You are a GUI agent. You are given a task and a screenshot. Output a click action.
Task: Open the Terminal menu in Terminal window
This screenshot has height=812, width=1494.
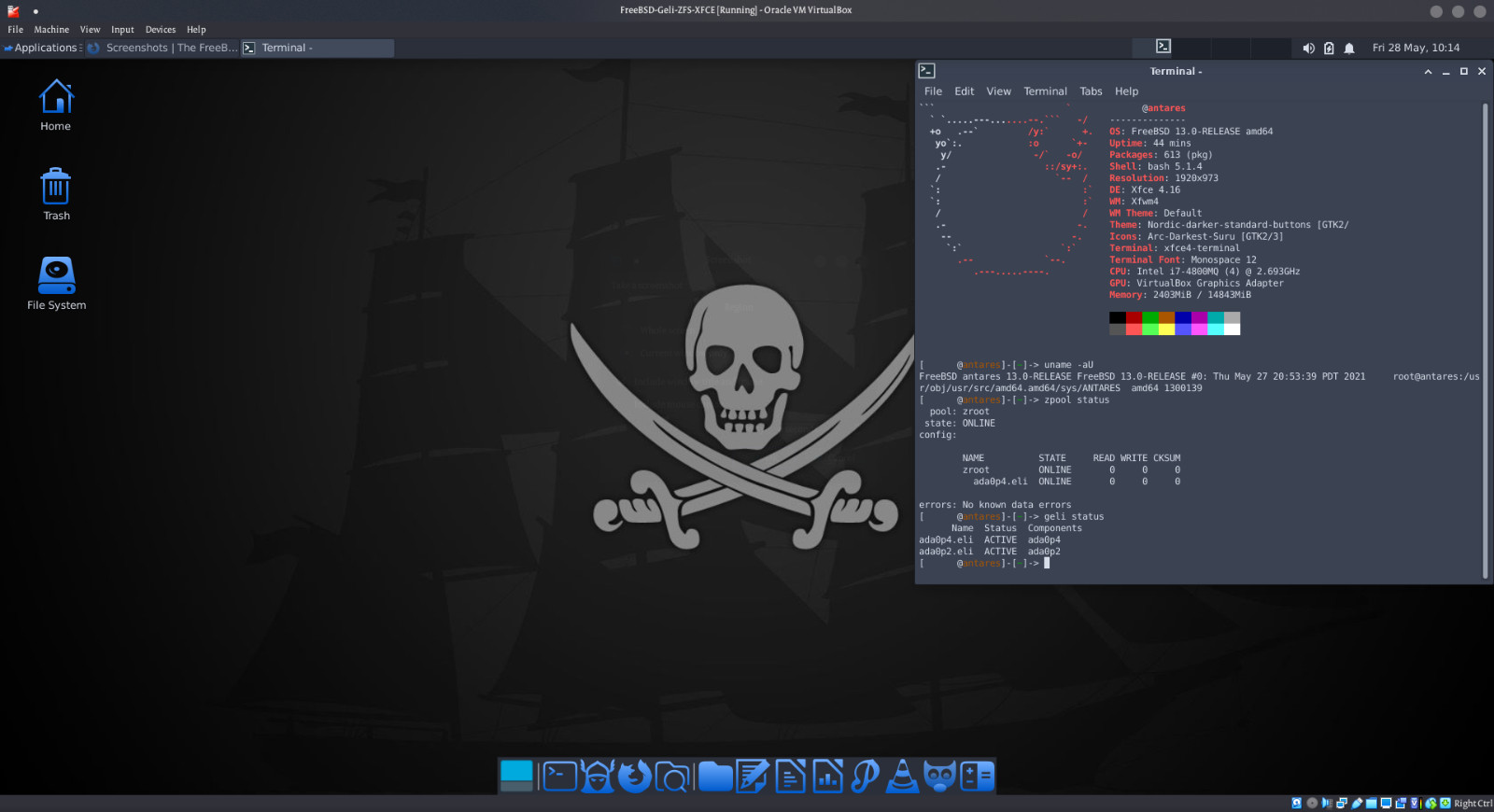(x=1045, y=91)
